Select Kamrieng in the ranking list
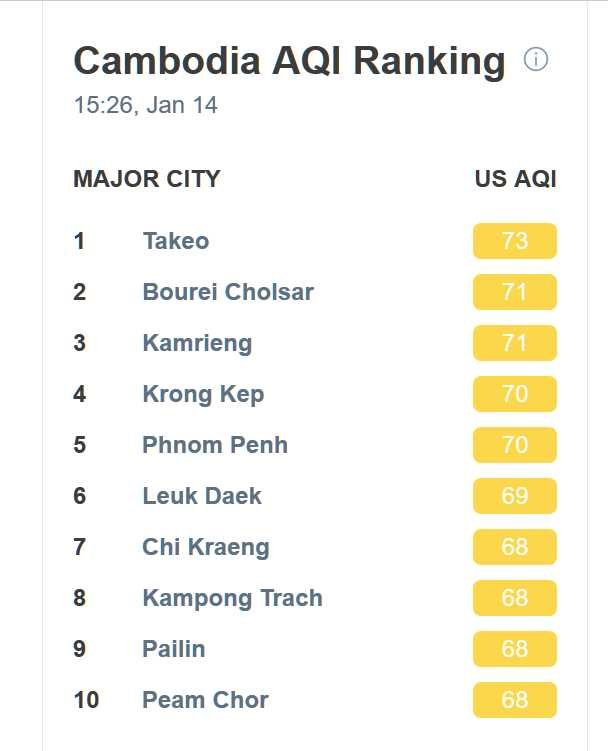Image resolution: width=608 pixels, height=751 pixels. coord(197,343)
